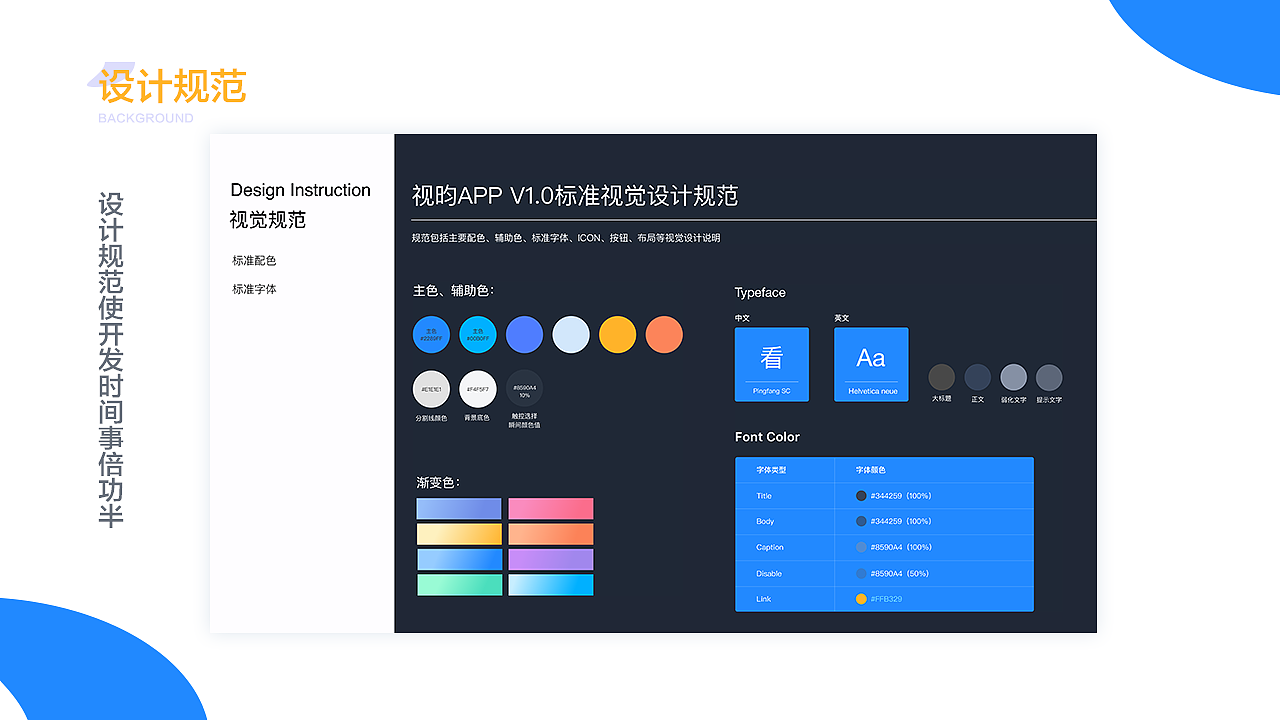Image resolution: width=1280 pixels, height=720 pixels.
Task: Click the 提示文字 text color circle
Action: click(1049, 377)
